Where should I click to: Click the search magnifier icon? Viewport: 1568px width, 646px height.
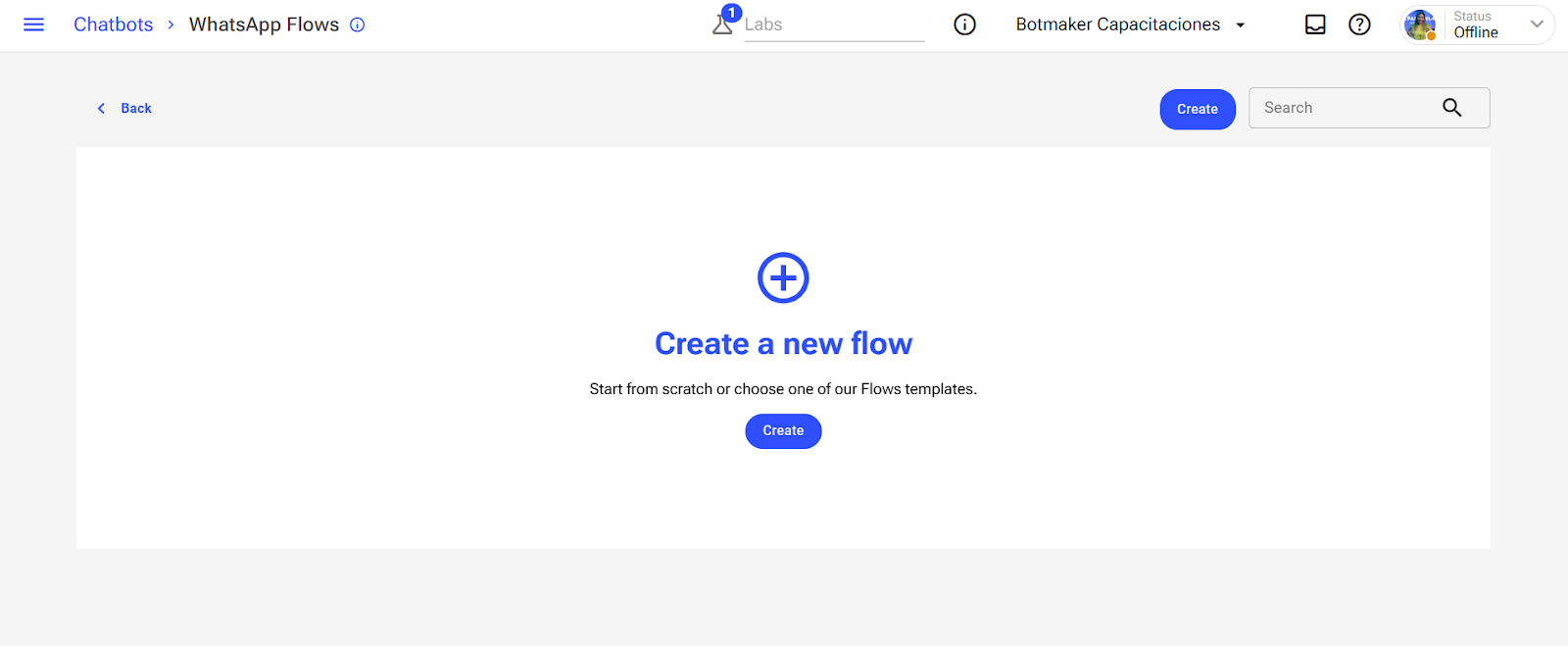pos(1452,108)
